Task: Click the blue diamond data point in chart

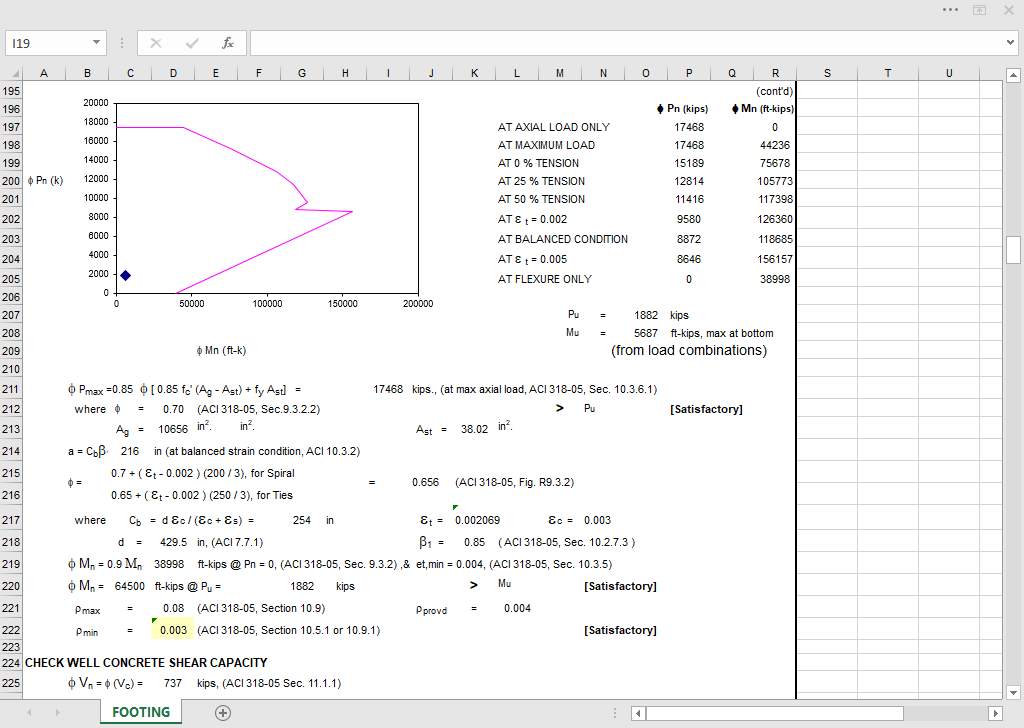Action: point(125,276)
